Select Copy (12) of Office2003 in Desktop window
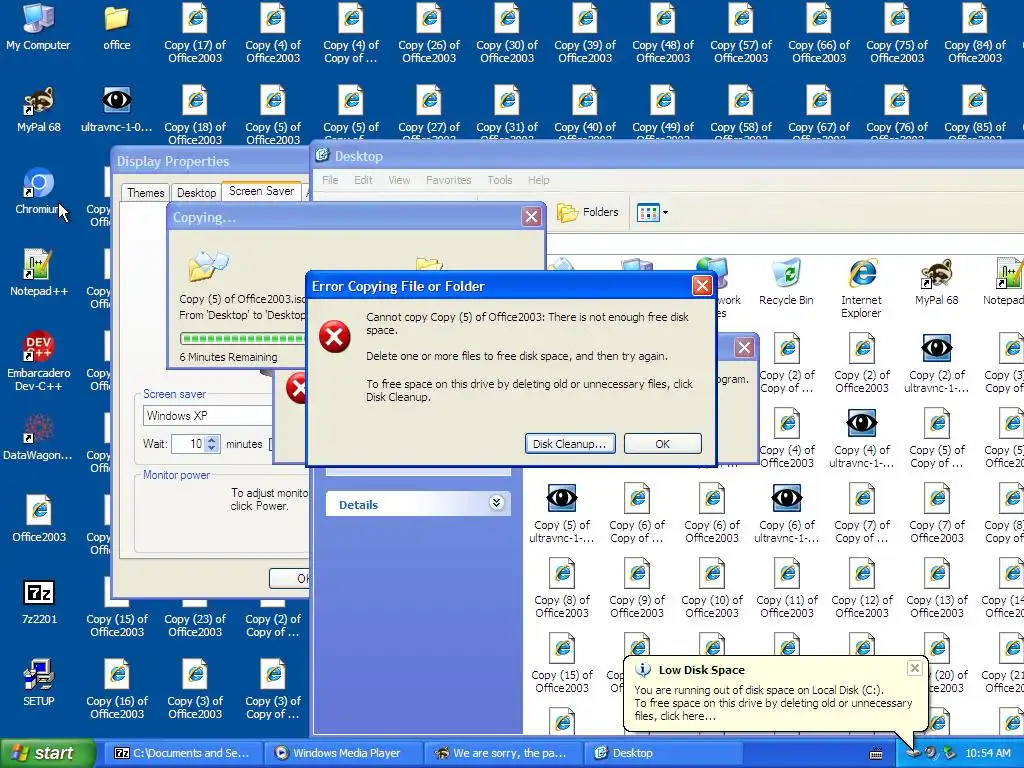This screenshot has height=768, width=1024. coord(861,588)
